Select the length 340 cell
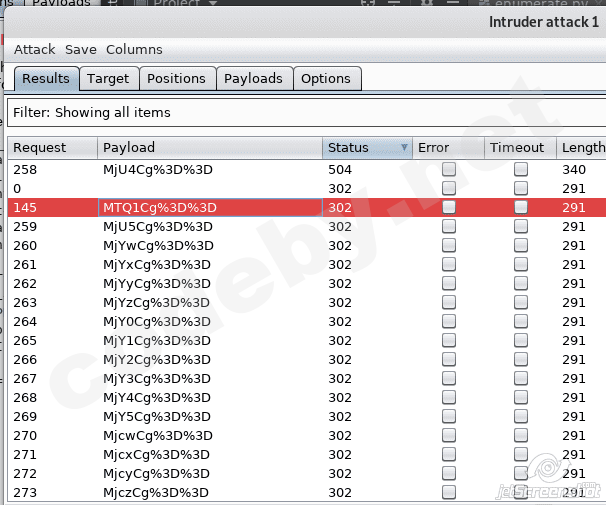The height and width of the screenshot is (505, 606). pyautogui.click(x=574, y=169)
